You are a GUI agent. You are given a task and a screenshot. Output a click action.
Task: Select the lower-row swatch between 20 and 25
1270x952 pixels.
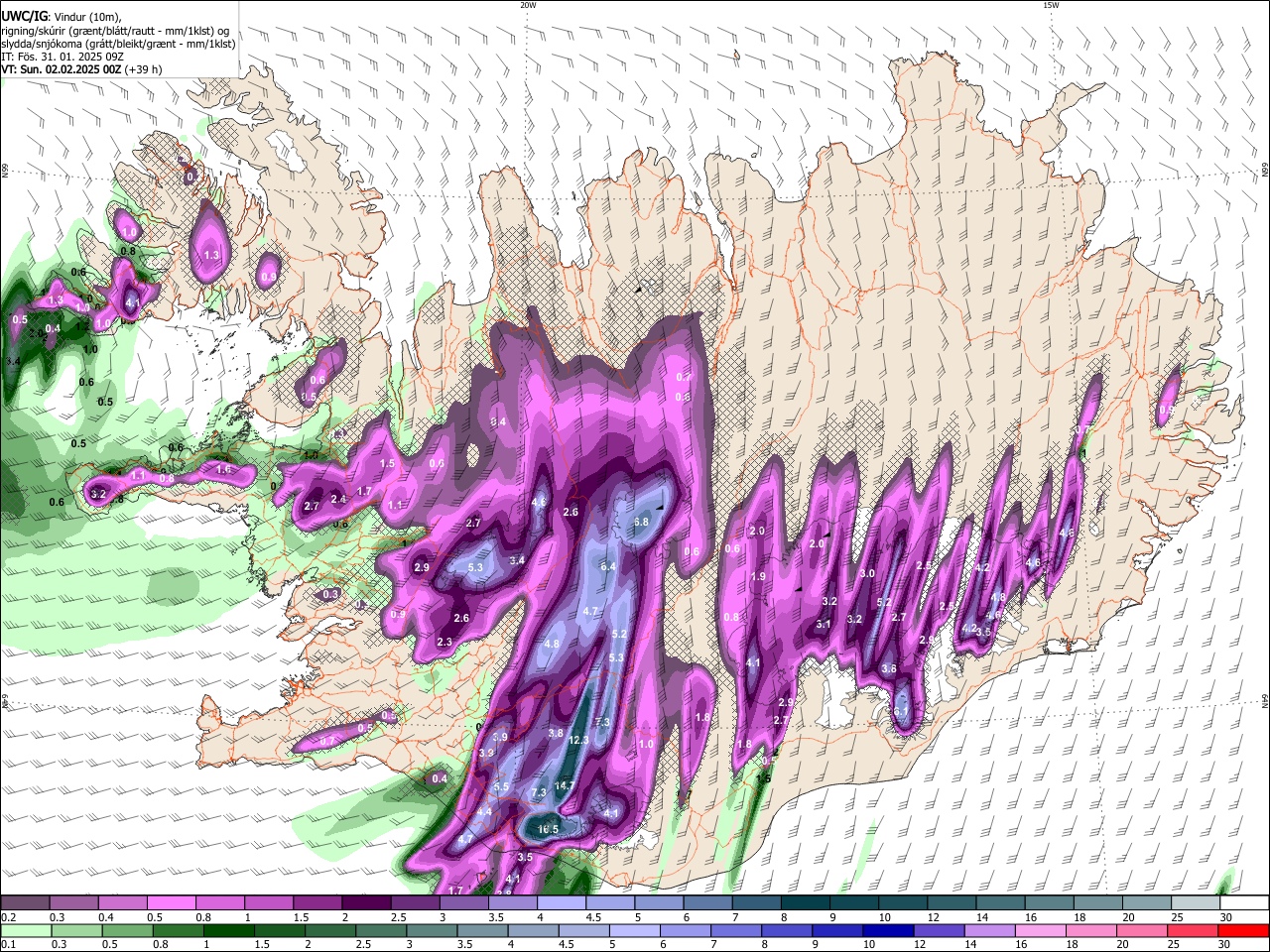click(x=1142, y=930)
